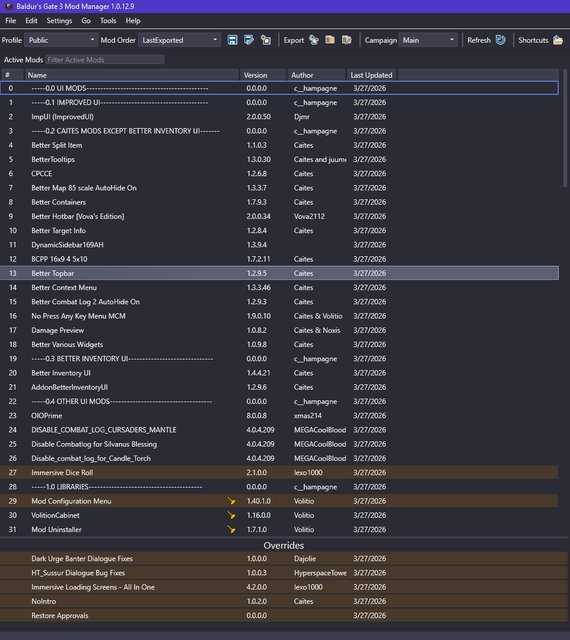Click the Last Updated column header
Screen dimensions: 570x640
[371, 75]
